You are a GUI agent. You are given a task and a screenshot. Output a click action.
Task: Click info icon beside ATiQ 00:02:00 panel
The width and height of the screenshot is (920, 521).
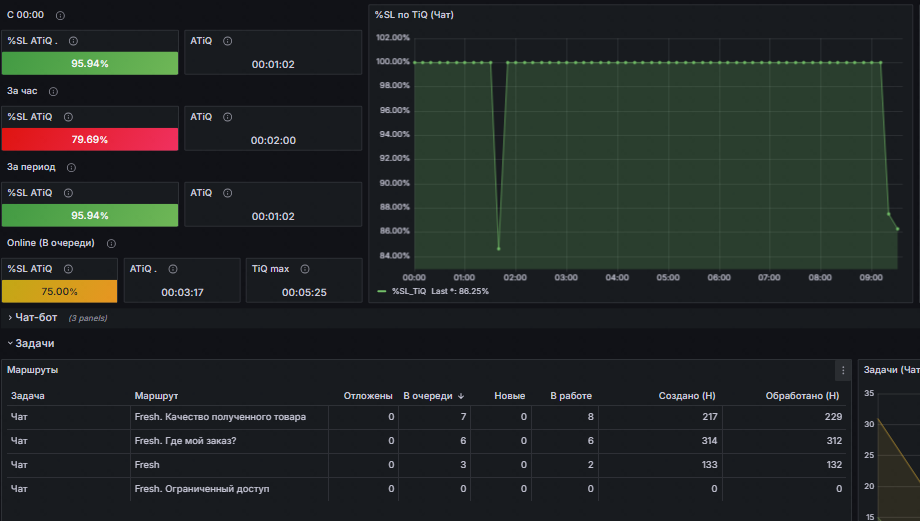coord(228,117)
